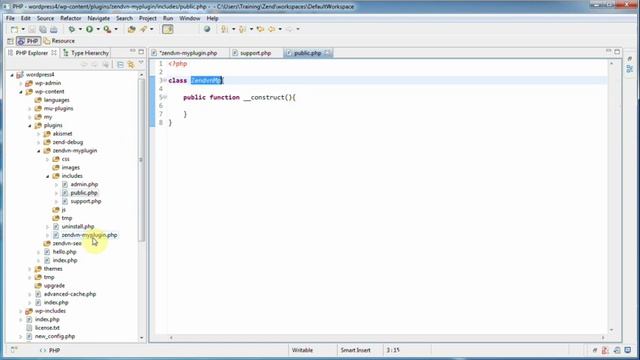640x360 pixels.
Task: Open the Debug configurations dropdown arrow
Action: 80,29
